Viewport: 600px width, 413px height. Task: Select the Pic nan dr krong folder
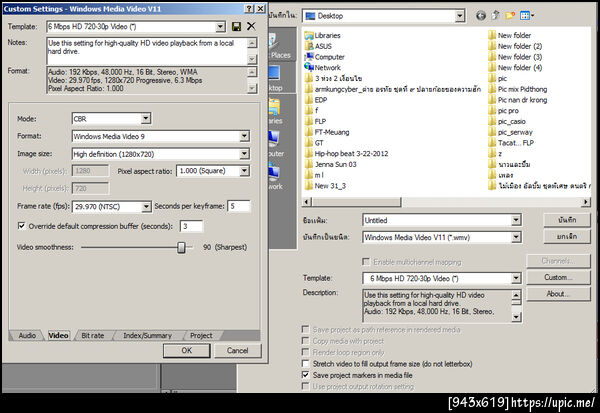(x=518, y=100)
